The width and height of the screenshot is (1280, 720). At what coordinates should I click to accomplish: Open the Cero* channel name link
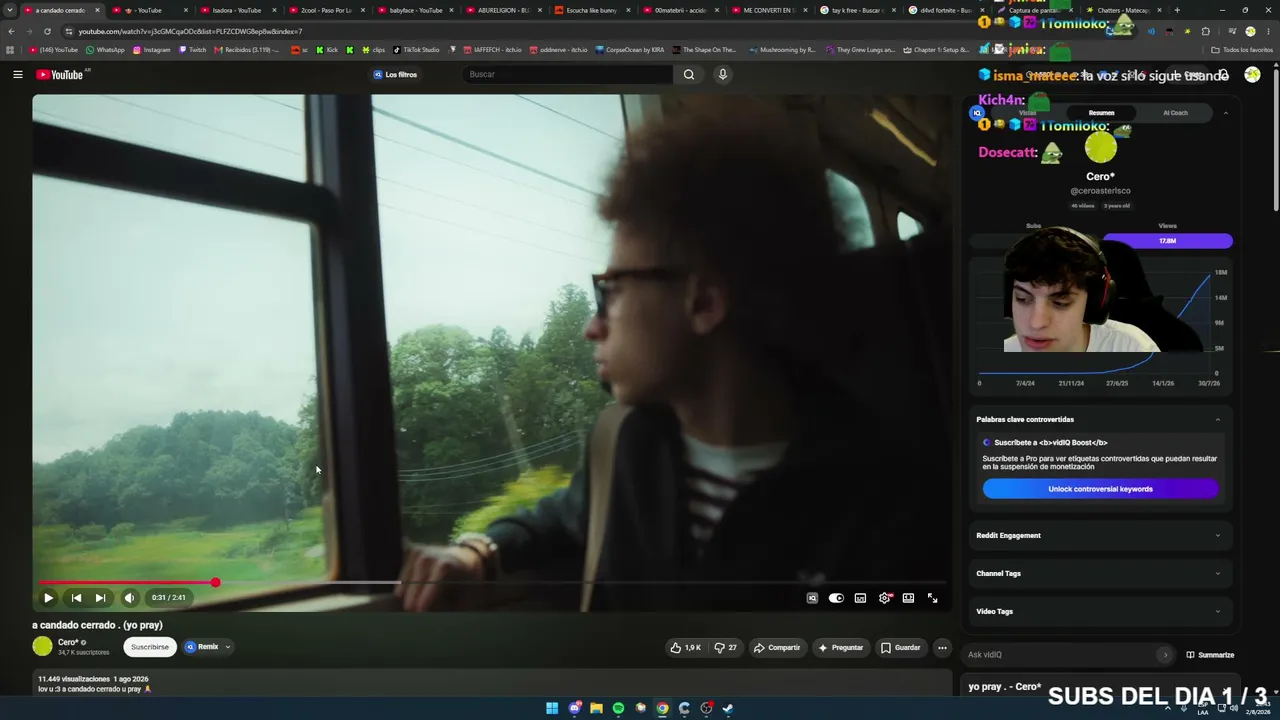[x=68, y=643]
